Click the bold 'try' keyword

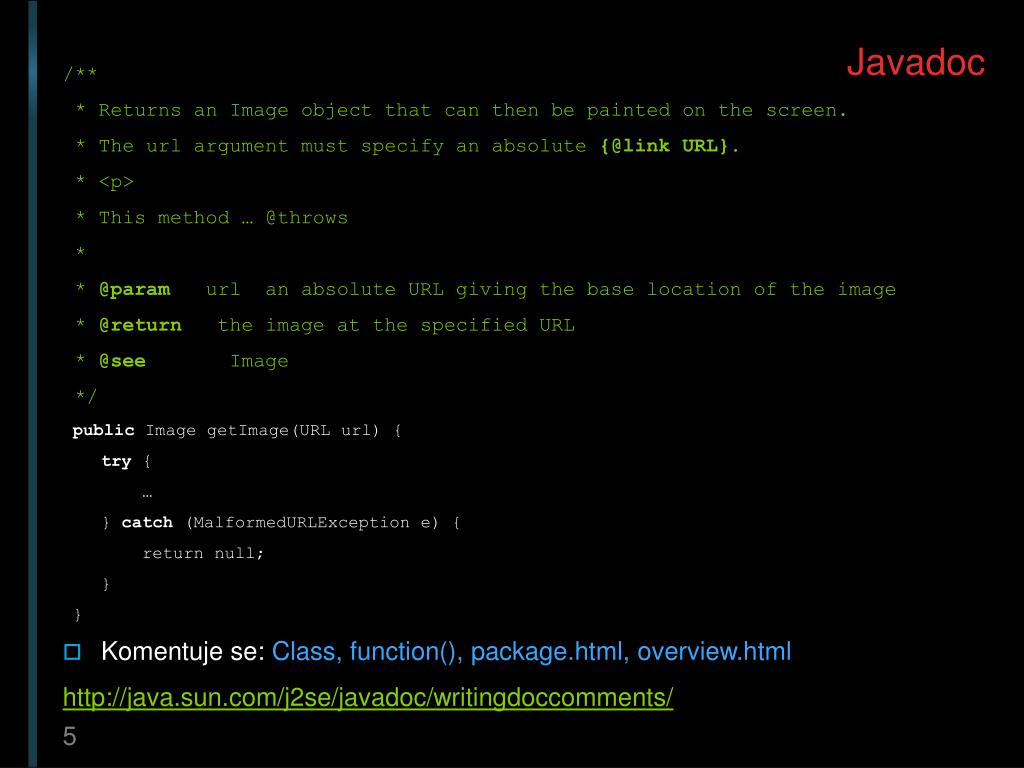[x=116, y=462]
